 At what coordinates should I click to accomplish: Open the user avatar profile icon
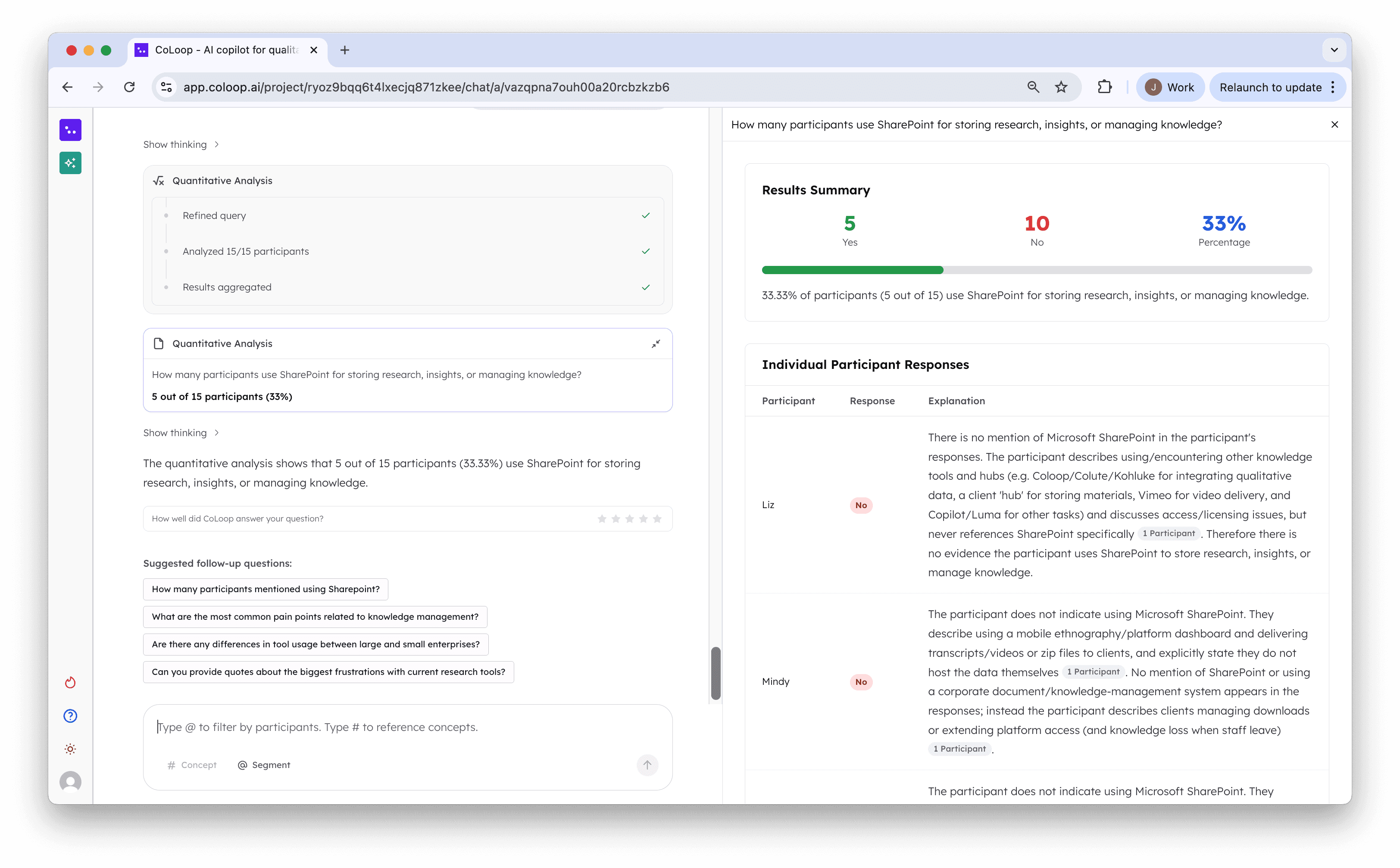(70, 782)
